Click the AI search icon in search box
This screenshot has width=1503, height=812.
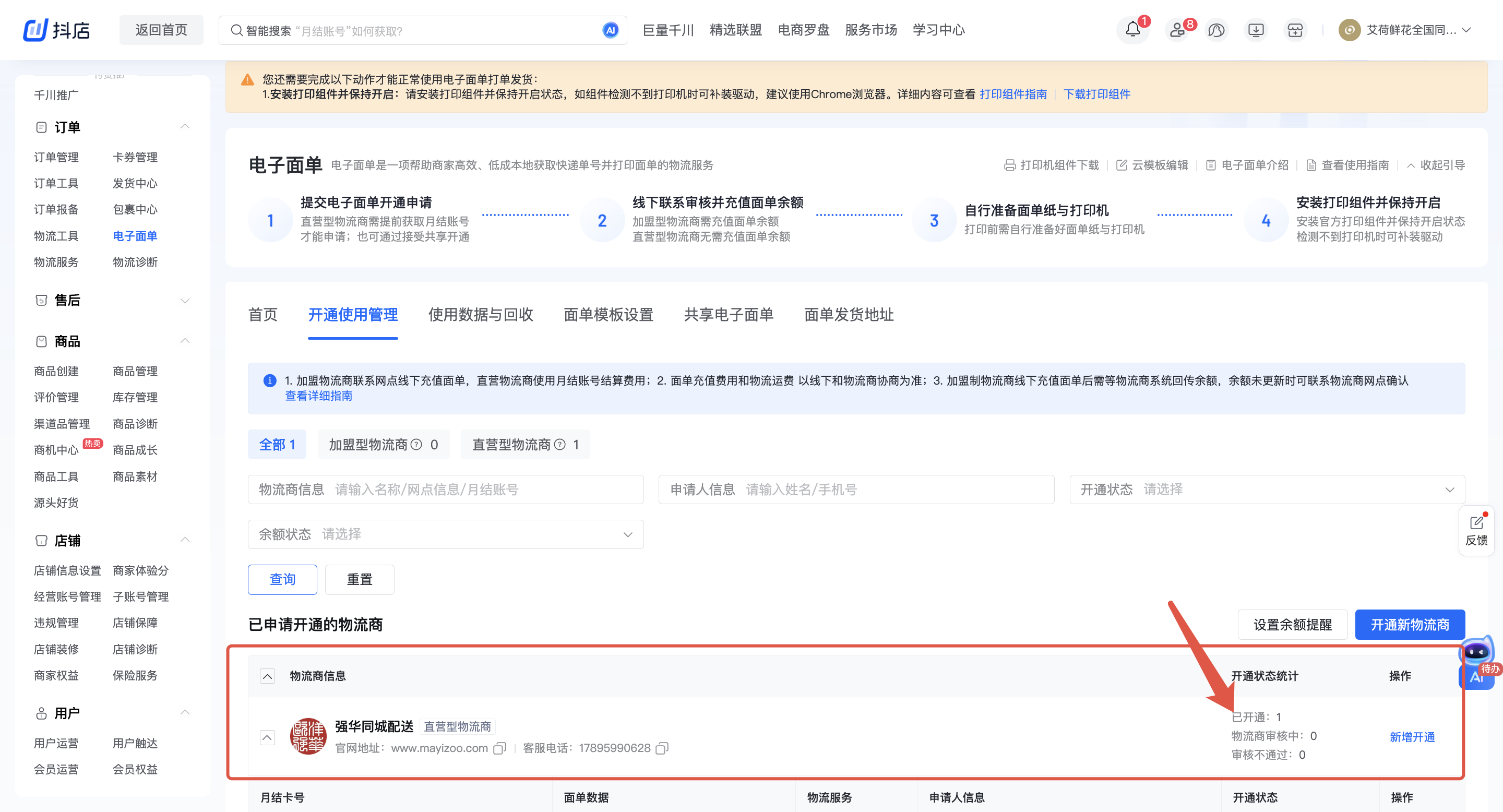(x=610, y=30)
